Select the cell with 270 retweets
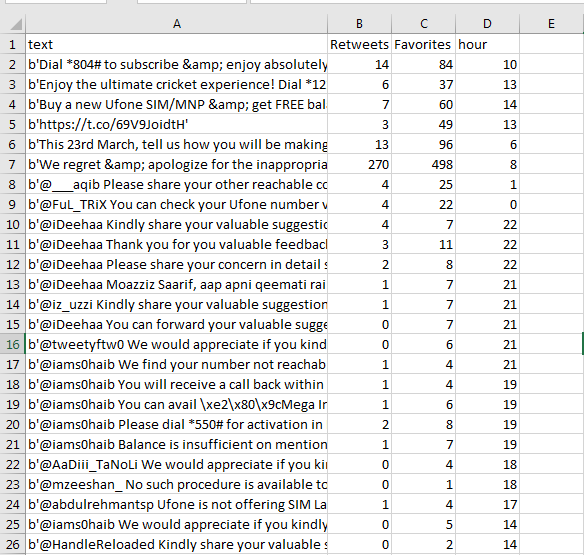584x555 pixels. click(359, 164)
